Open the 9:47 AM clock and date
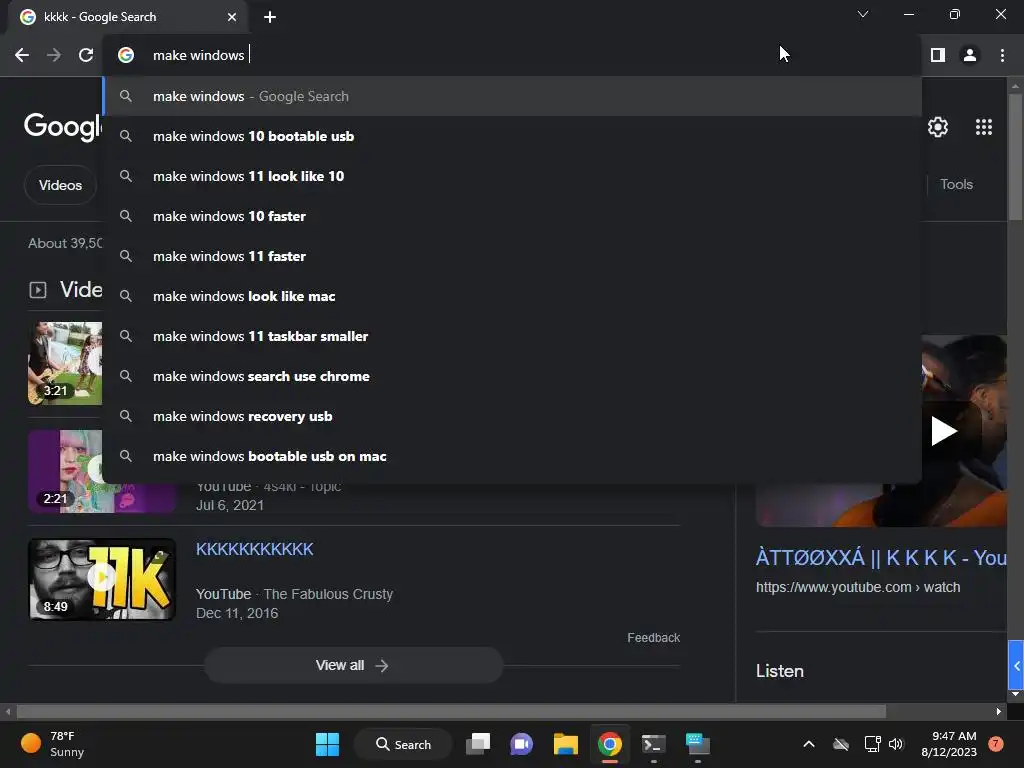 949,744
